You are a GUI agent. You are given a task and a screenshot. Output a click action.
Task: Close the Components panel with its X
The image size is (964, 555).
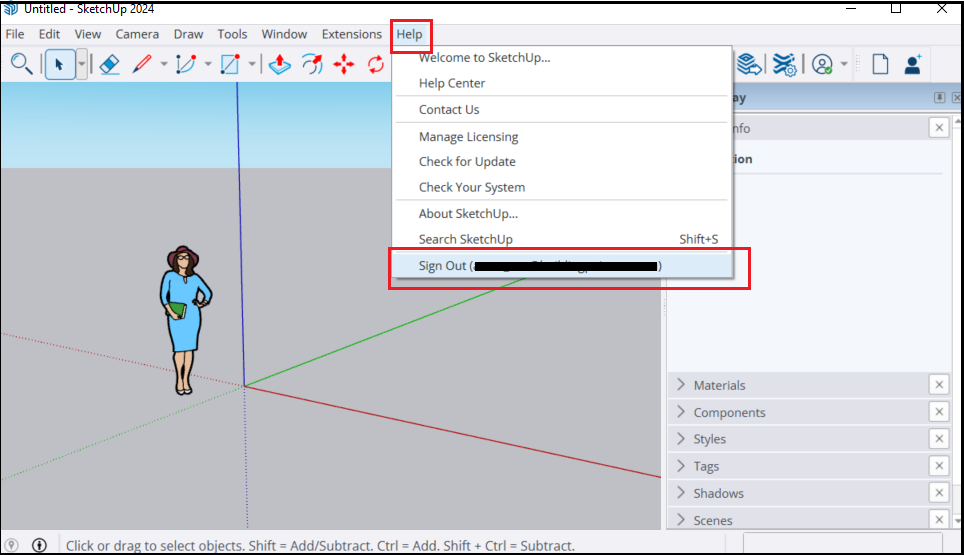[938, 412]
